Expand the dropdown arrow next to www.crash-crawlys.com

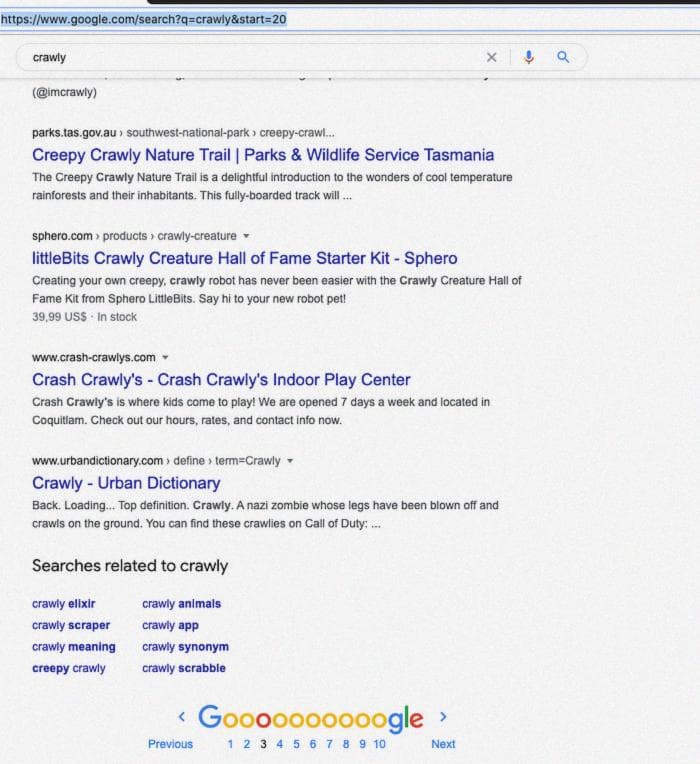165,357
